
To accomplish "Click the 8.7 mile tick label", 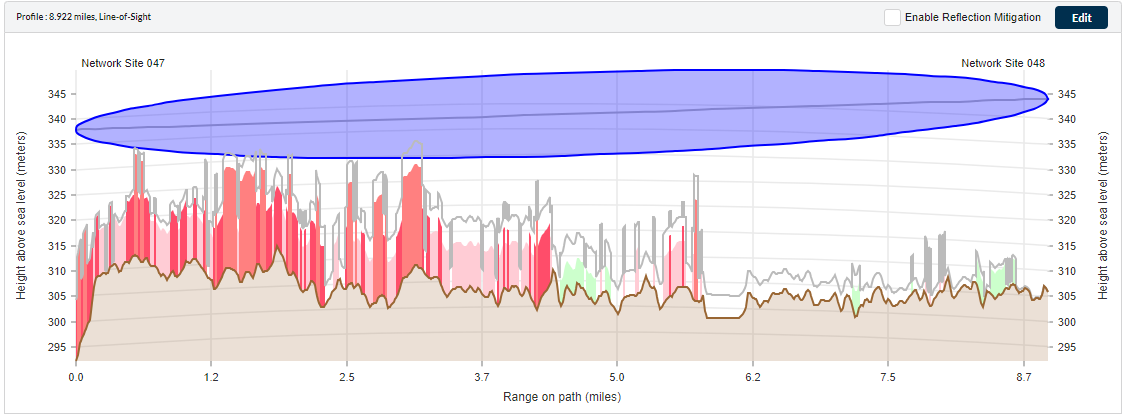I will tap(1023, 378).
